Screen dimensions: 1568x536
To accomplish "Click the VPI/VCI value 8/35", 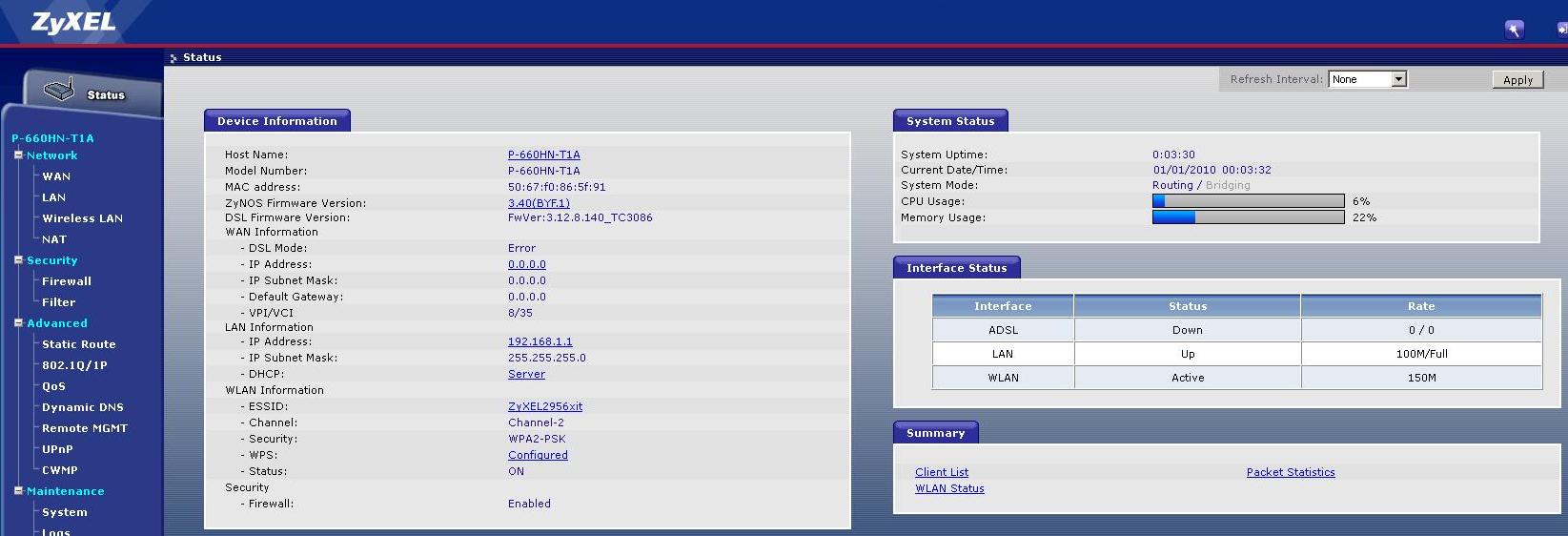I will pos(520,313).
